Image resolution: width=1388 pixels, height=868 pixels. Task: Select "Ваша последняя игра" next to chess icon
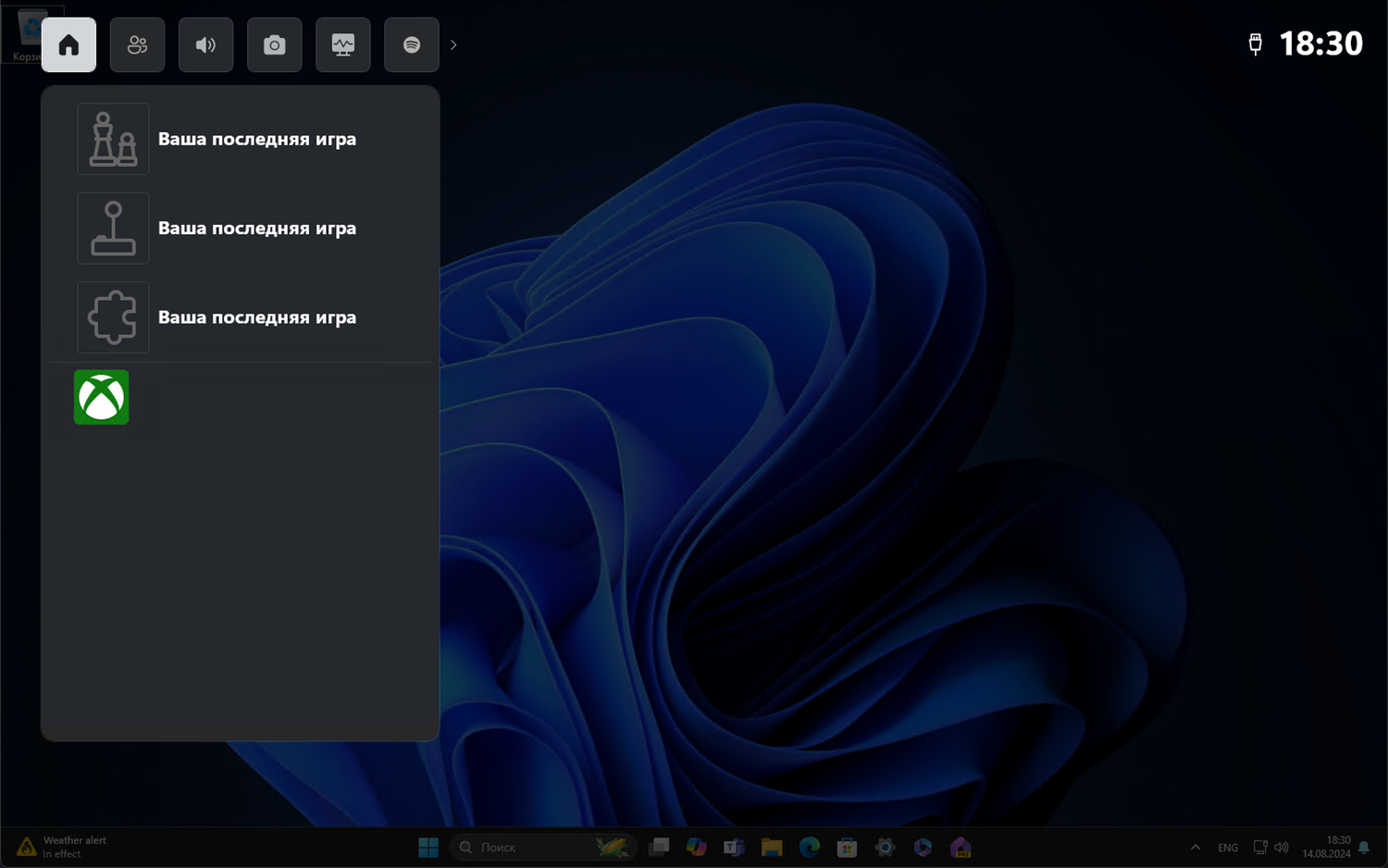pos(257,139)
